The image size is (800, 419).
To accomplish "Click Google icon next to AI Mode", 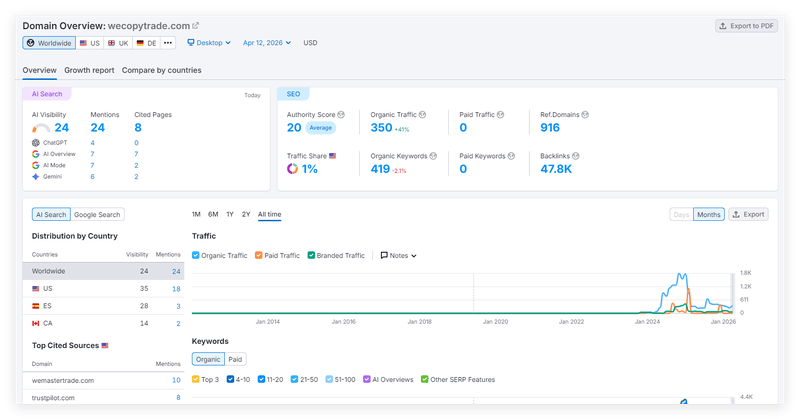I will pyautogui.click(x=36, y=165).
